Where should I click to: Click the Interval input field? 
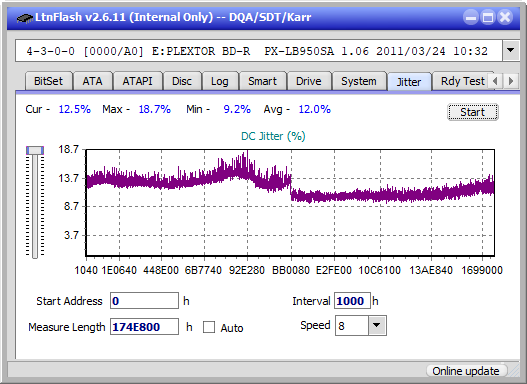coord(352,300)
